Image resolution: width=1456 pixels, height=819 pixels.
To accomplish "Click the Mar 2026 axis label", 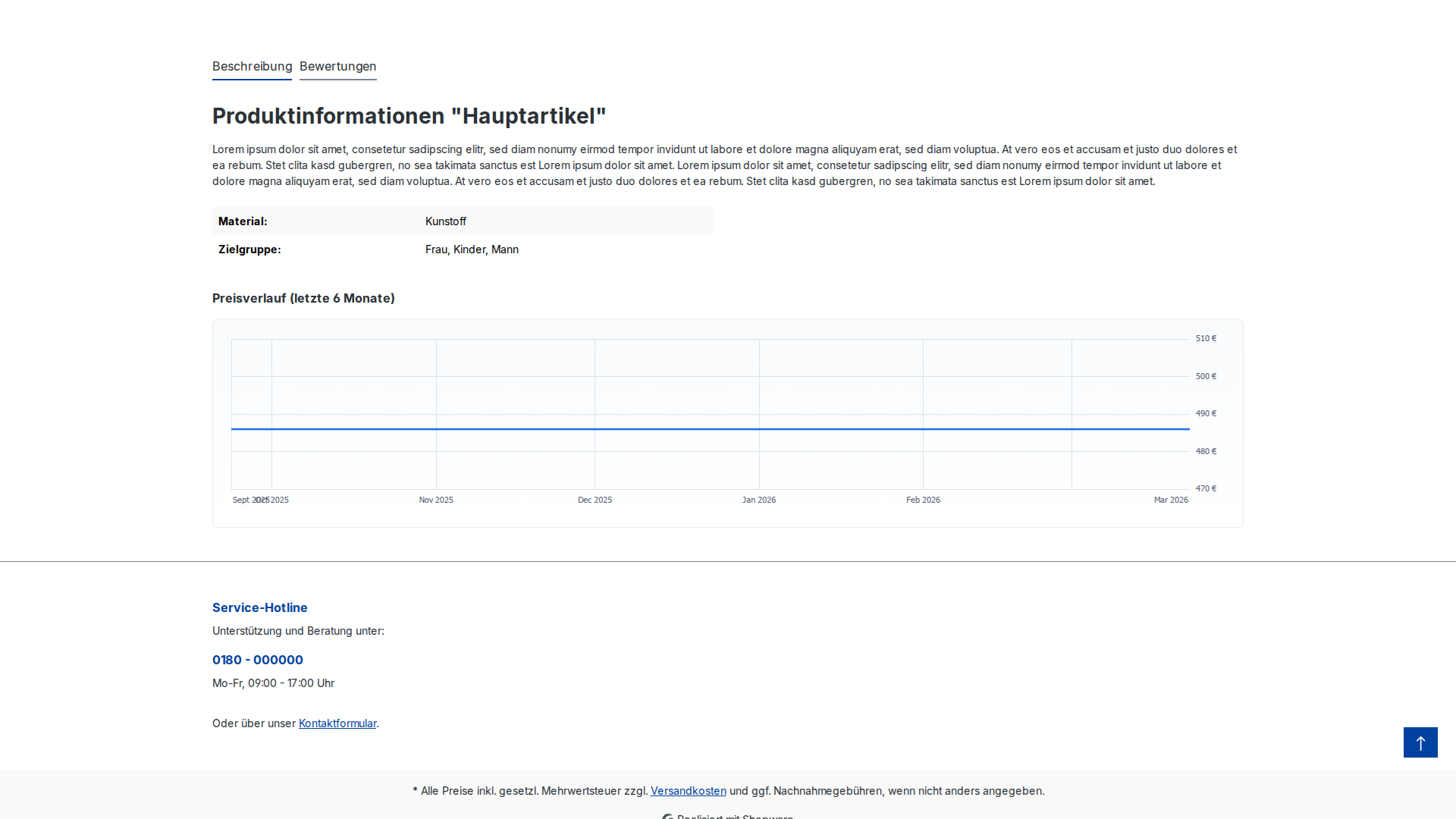I will pyautogui.click(x=1171, y=500).
